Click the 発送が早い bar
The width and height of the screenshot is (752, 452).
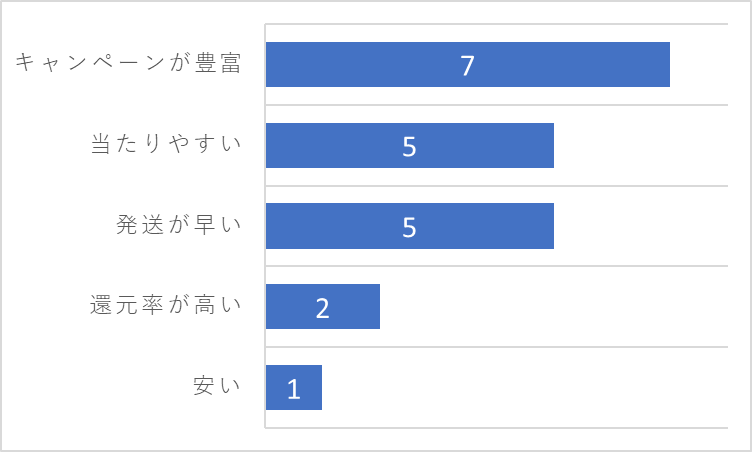pyautogui.click(x=410, y=226)
